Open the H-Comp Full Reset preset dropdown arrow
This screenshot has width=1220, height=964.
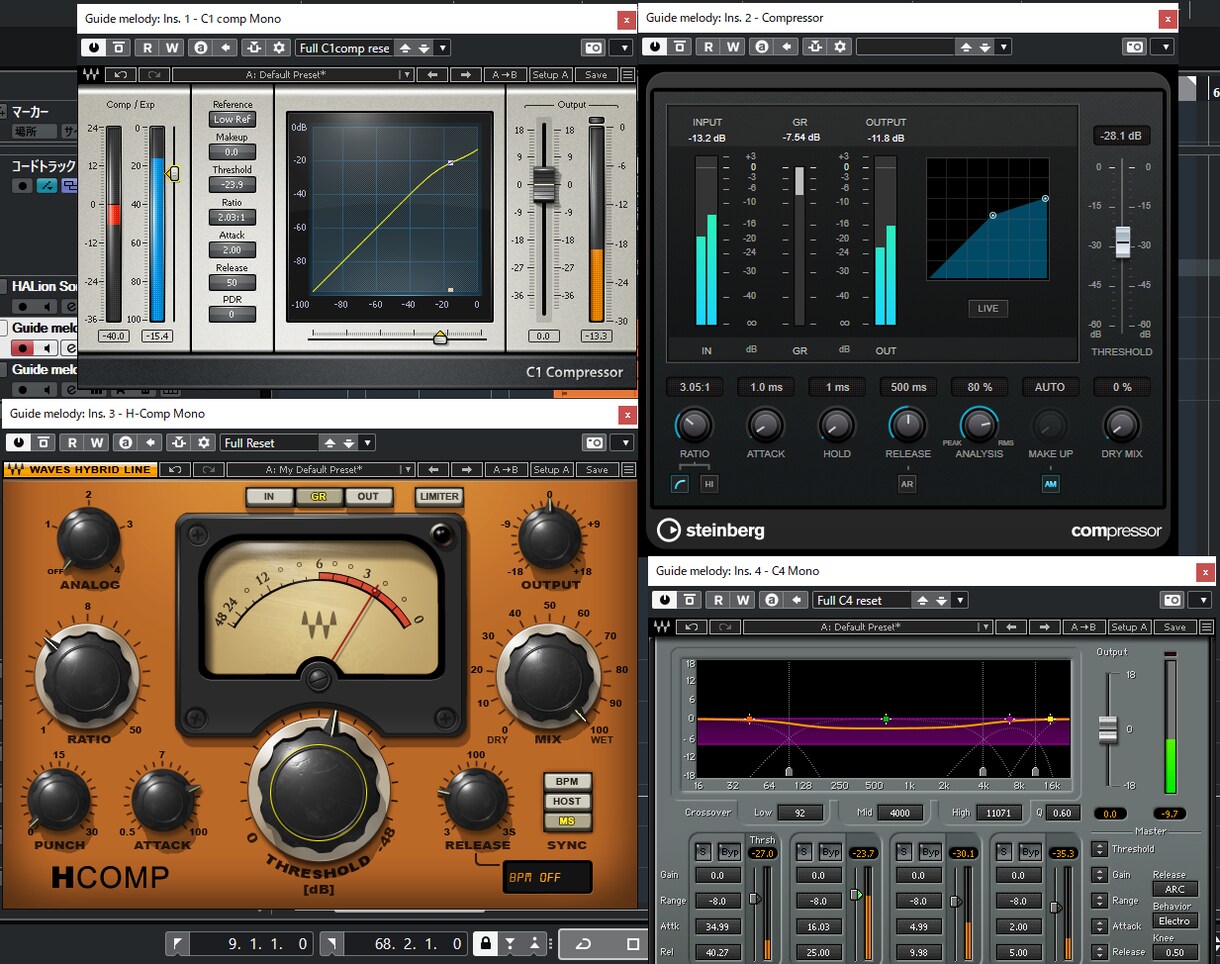367,443
